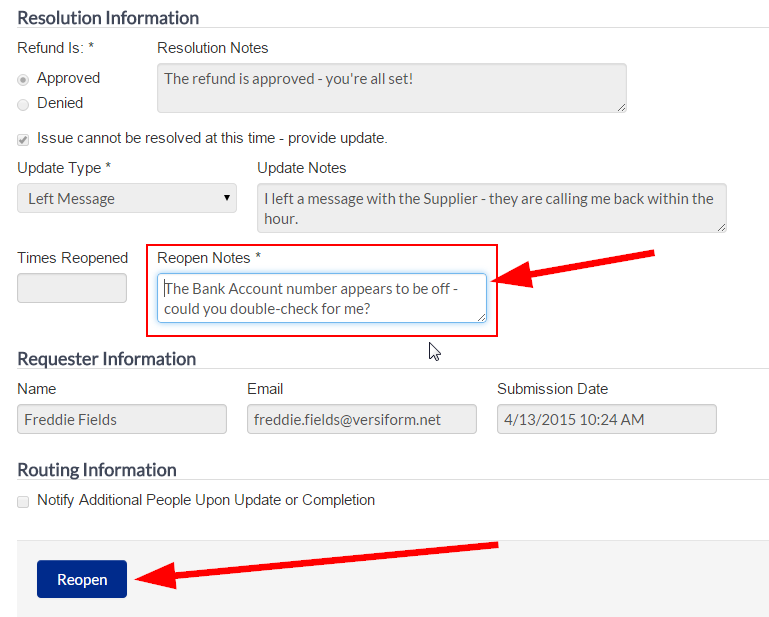The width and height of the screenshot is (769, 617).
Task: Enable Notify Additional People checkbox
Action: (23, 501)
